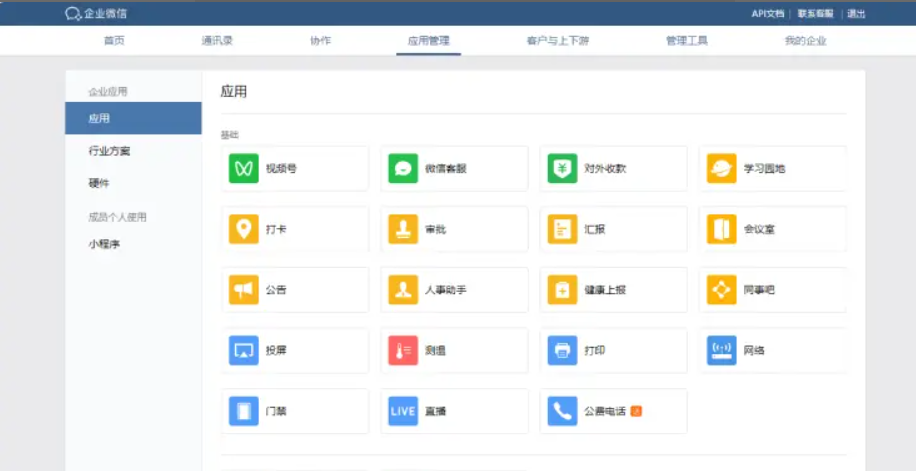The image size is (916, 471).
Task: Open the 审批 stamp icon
Action: tap(403, 229)
